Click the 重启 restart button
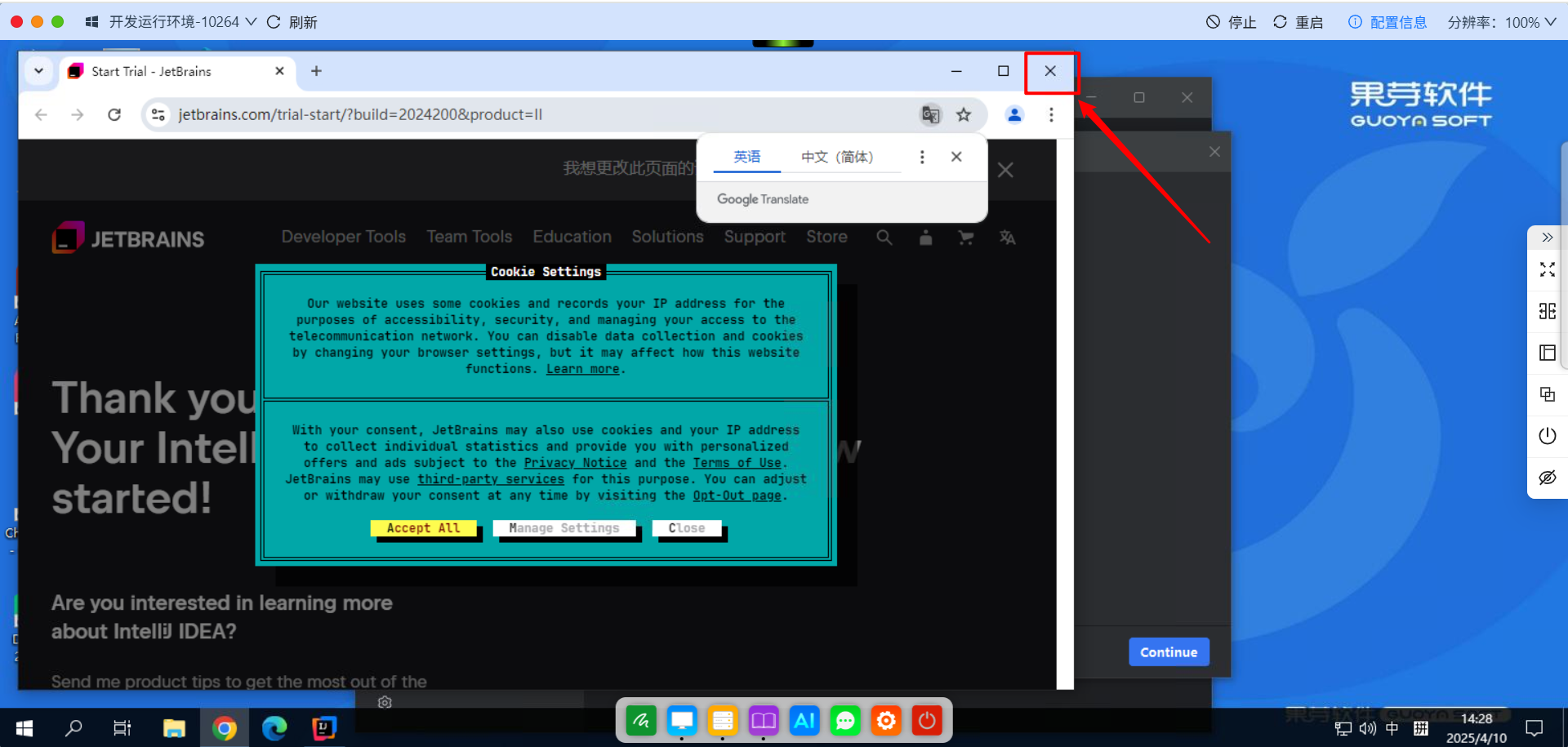The image size is (1568, 747). (1298, 22)
